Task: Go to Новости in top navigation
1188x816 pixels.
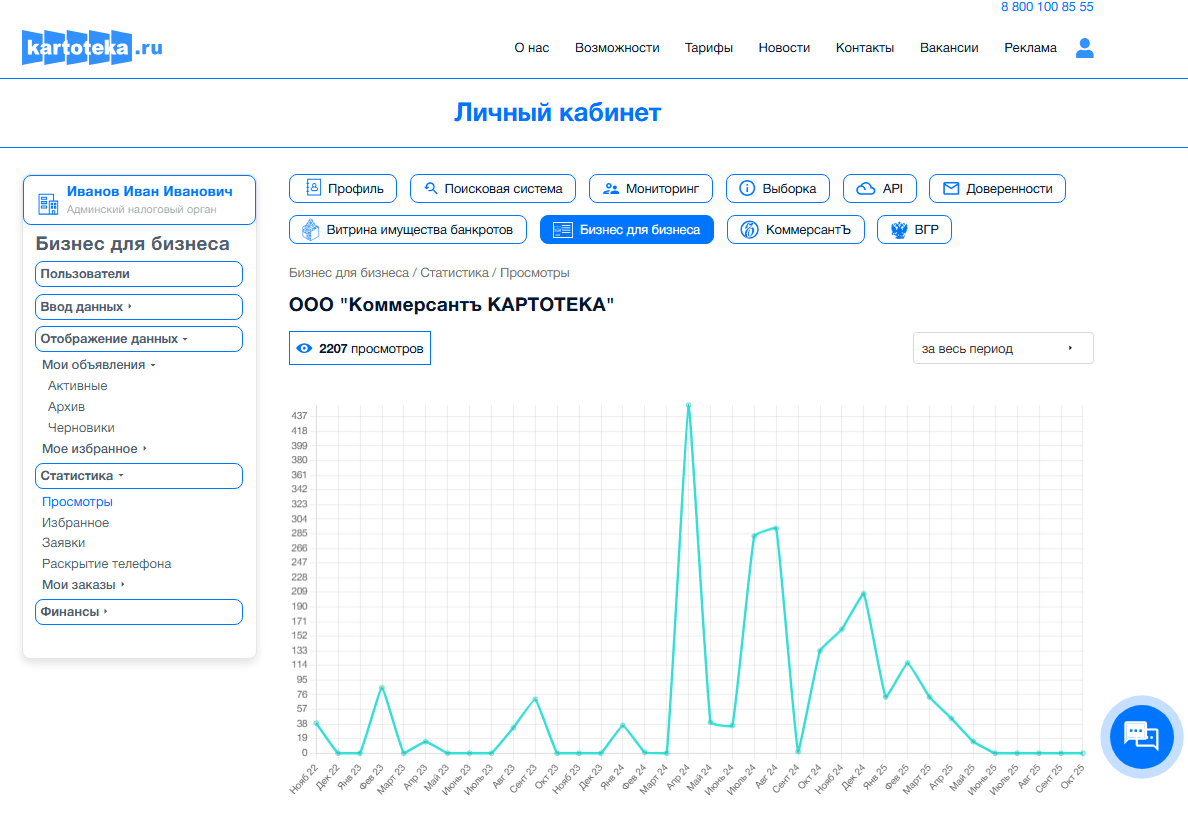Action: (x=784, y=48)
